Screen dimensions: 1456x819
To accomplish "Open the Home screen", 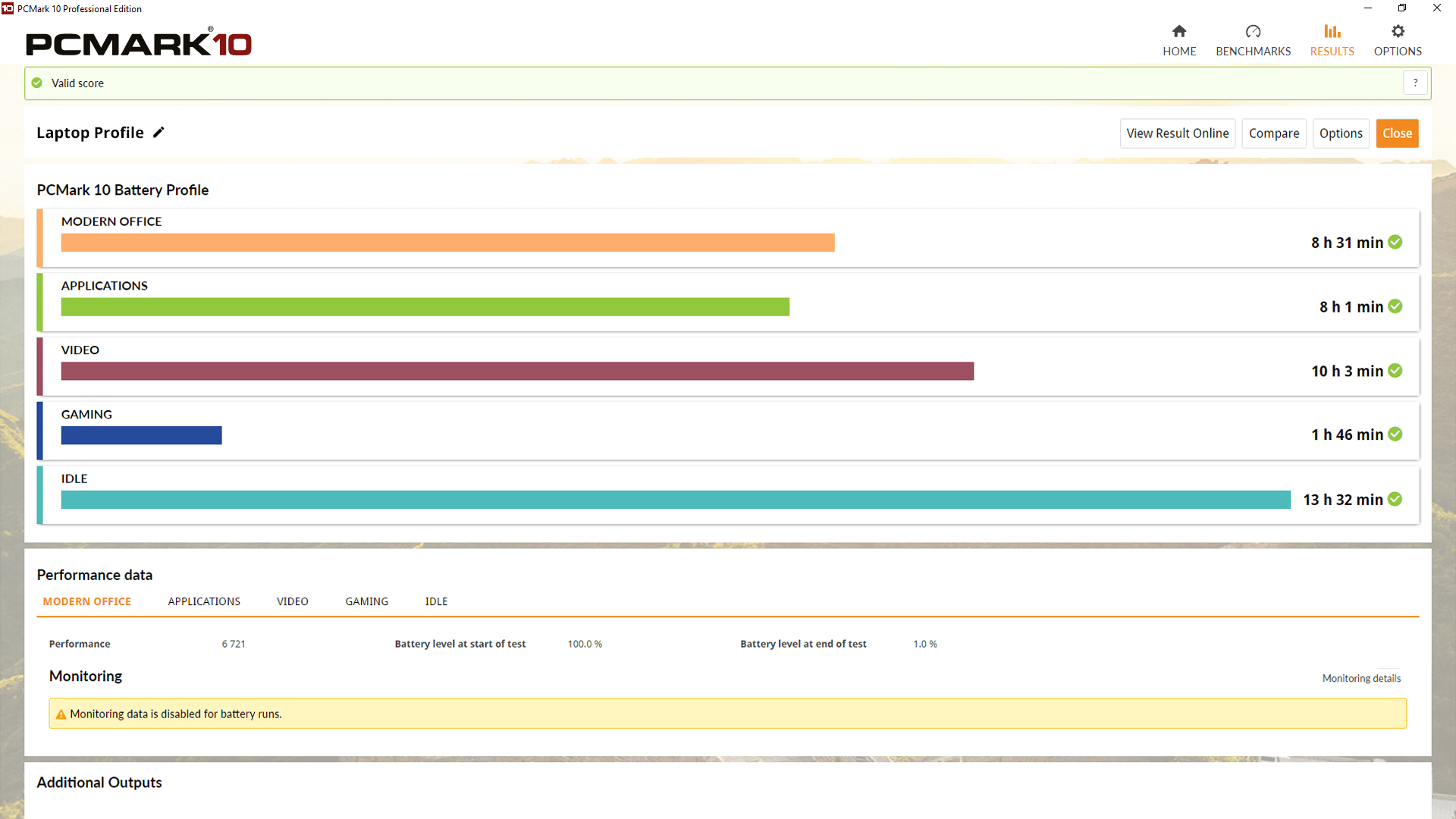I will pyautogui.click(x=1178, y=39).
